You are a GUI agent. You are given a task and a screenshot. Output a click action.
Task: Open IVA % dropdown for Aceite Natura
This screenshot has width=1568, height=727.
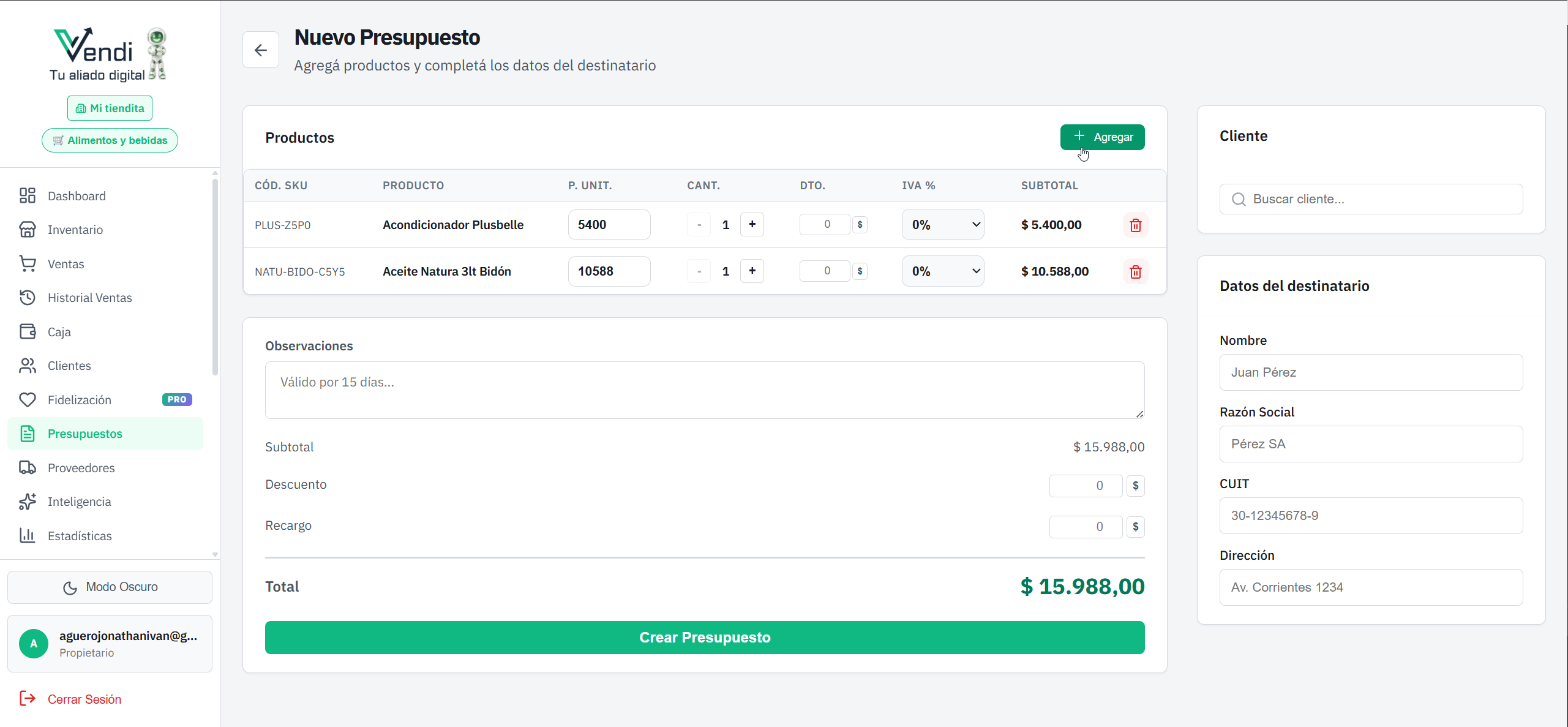pyautogui.click(x=943, y=271)
